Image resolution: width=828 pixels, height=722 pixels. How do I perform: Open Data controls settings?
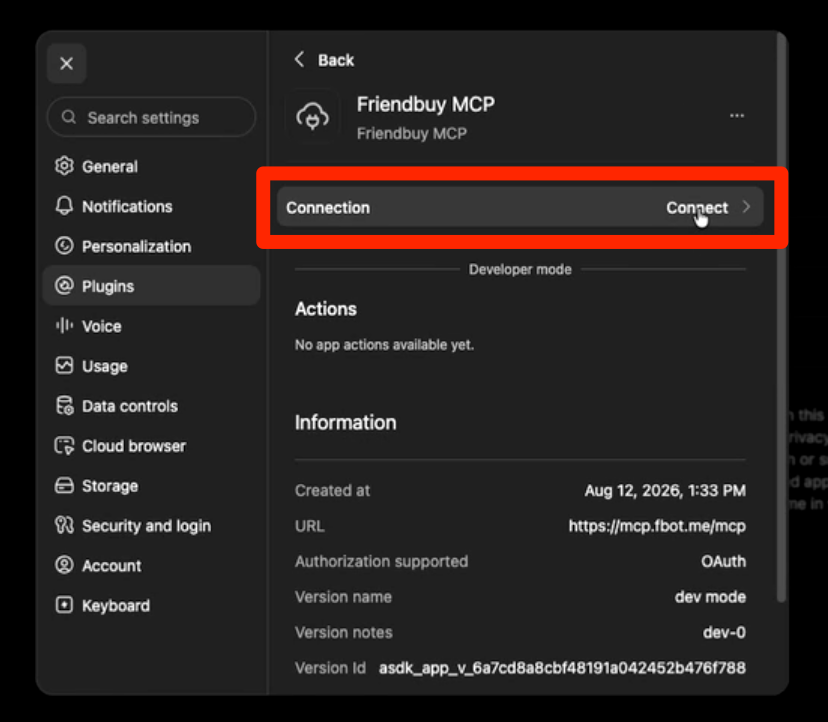(151, 406)
